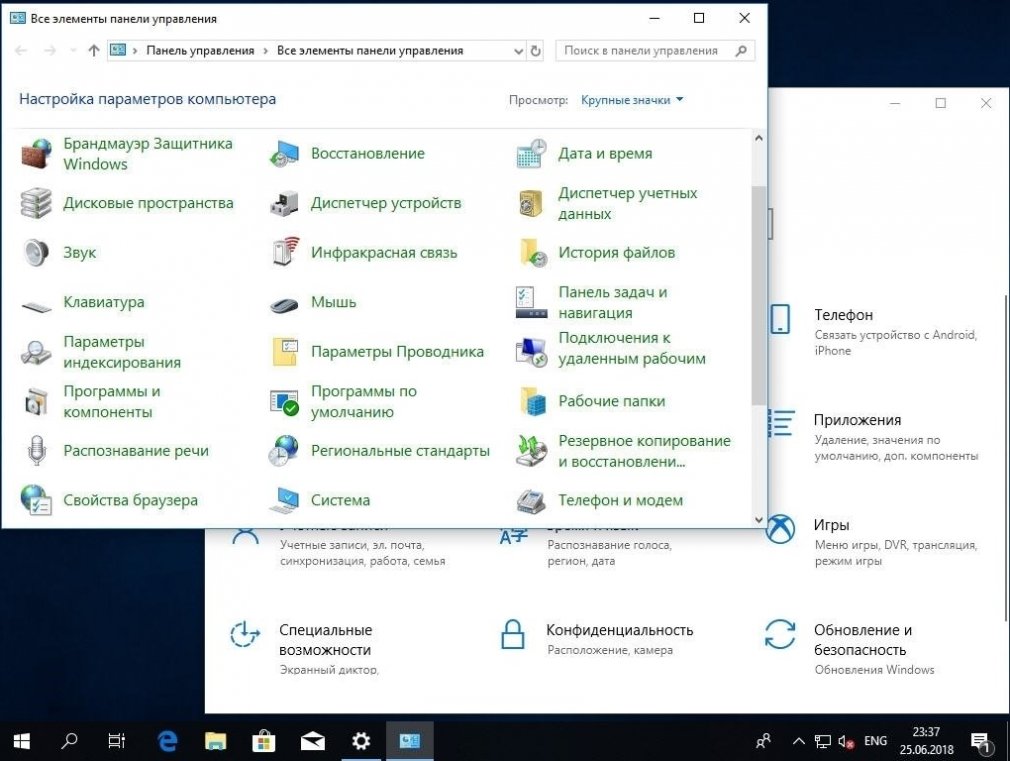
Task: Click the Control Panel search field
Action: [x=655, y=51]
